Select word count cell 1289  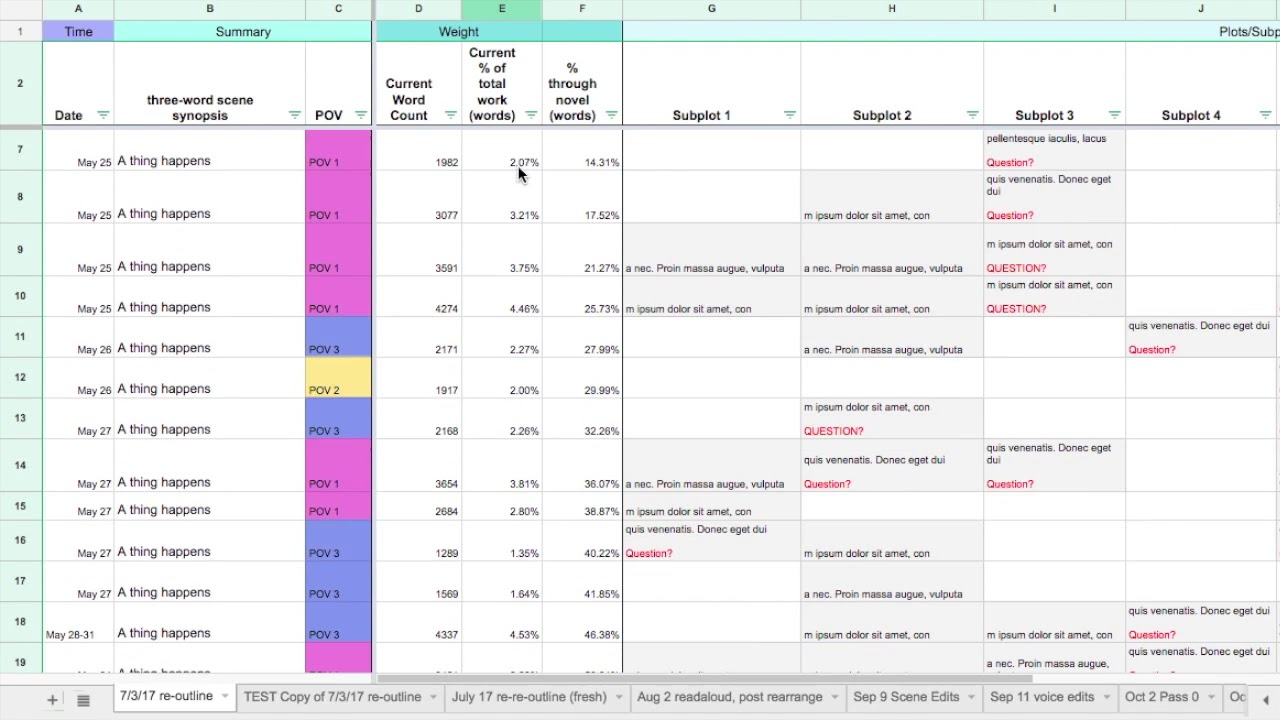(x=418, y=540)
